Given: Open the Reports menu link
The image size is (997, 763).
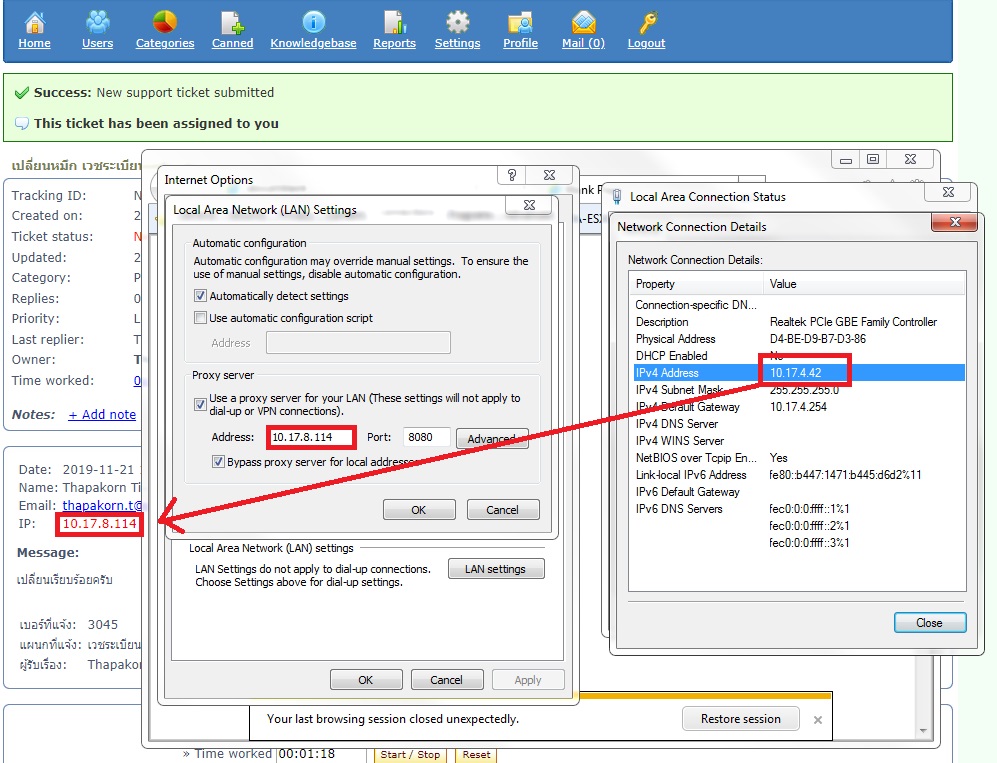Looking at the screenshot, I should pyautogui.click(x=394, y=43).
